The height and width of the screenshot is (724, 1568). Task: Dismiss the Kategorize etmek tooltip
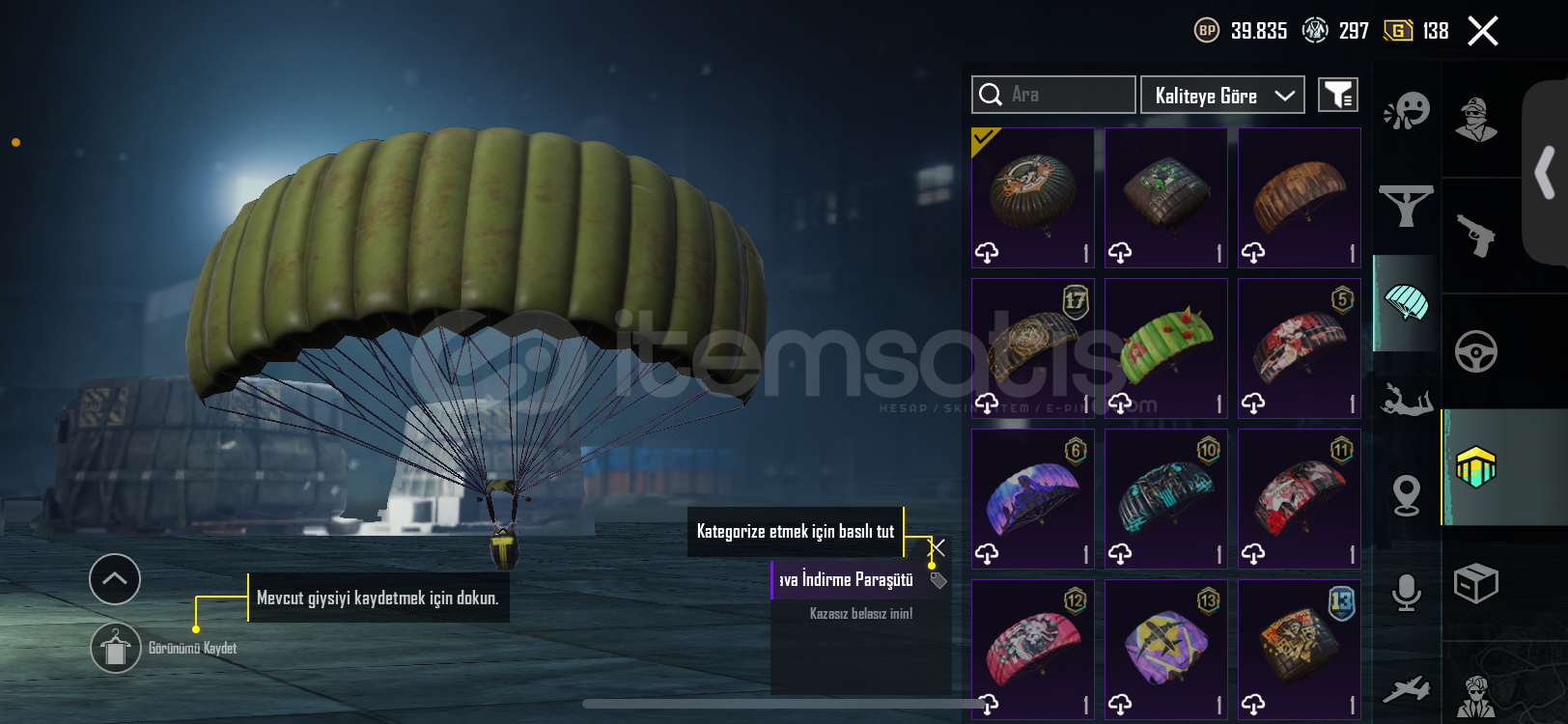tap(936, 547)
